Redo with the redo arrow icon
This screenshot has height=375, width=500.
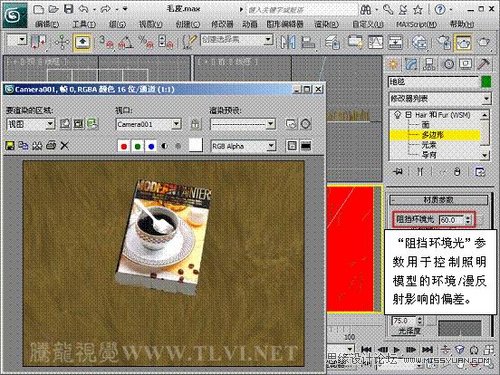pyautogui.click(x=105, y=9)
